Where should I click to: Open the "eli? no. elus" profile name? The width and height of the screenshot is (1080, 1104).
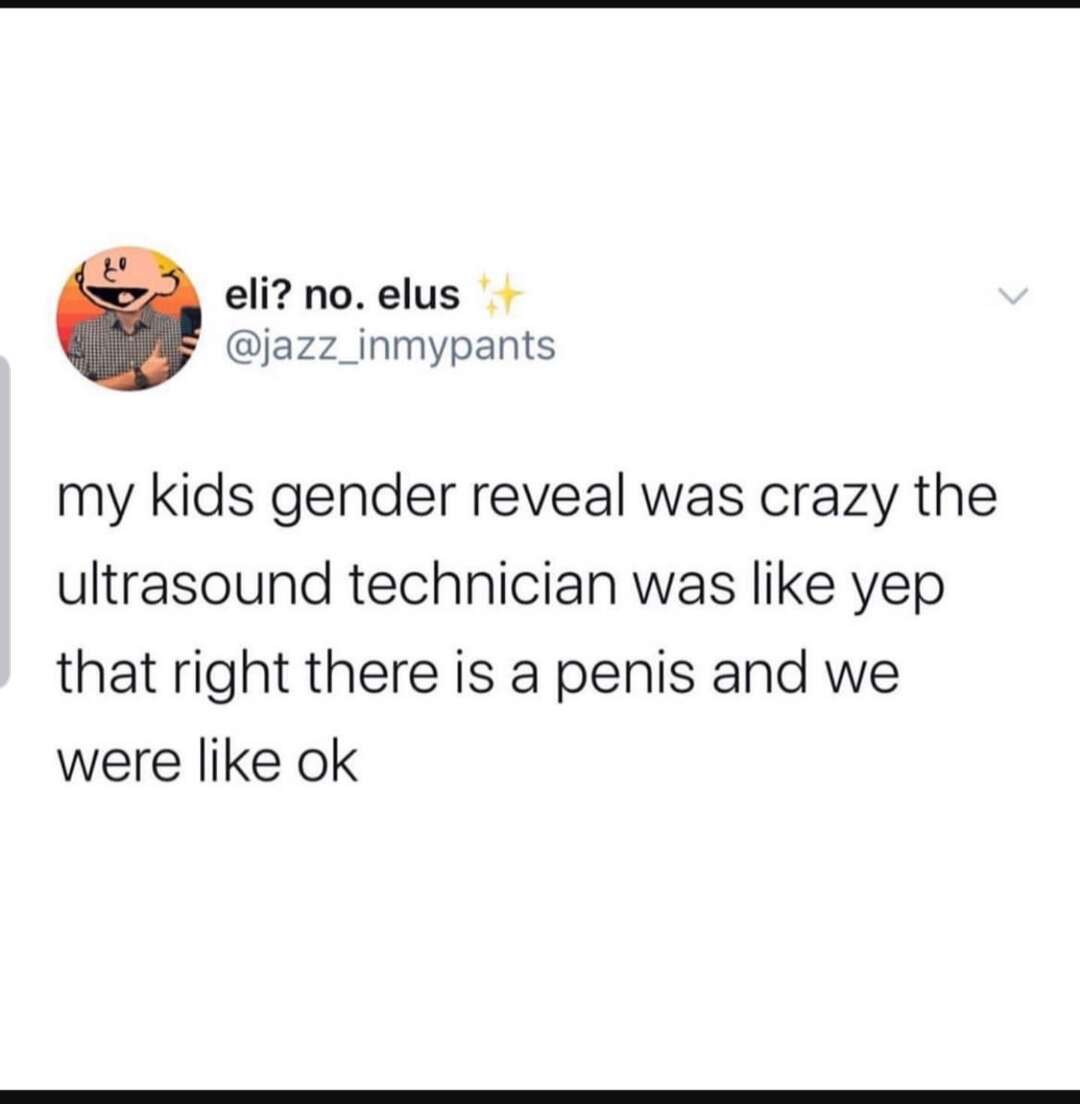(x=342, y=294)
